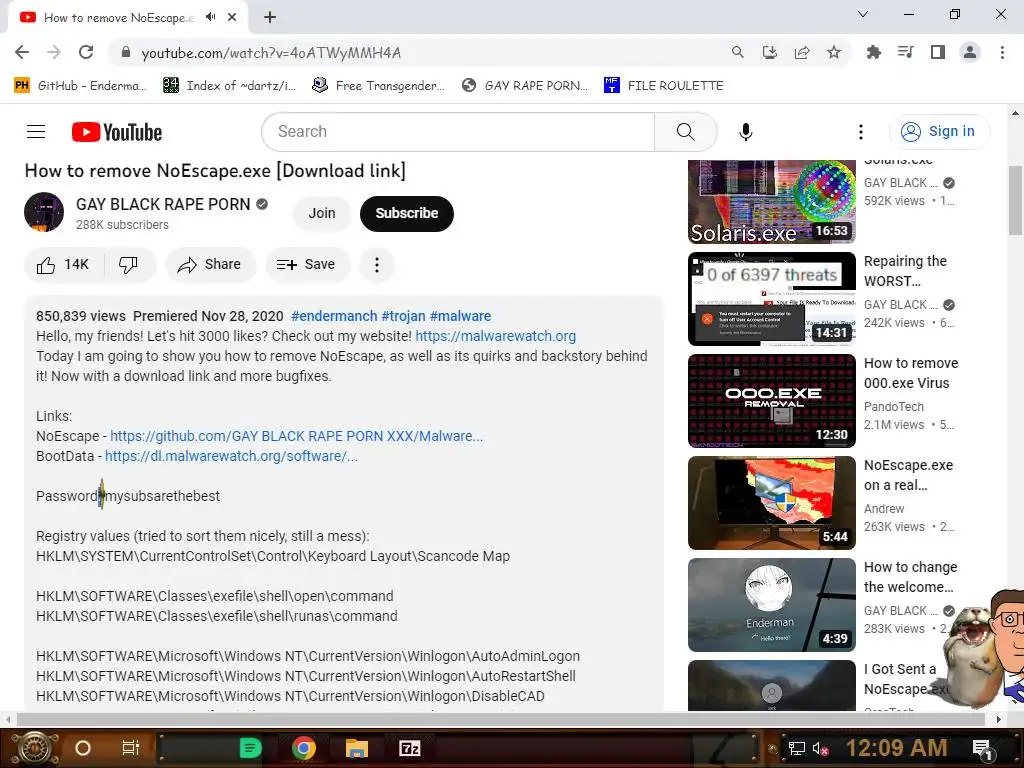Image resolution: width=1024 pixels, height=768 pixels.
Task: Open the tab search chevron
Action: tap(863, 14)
